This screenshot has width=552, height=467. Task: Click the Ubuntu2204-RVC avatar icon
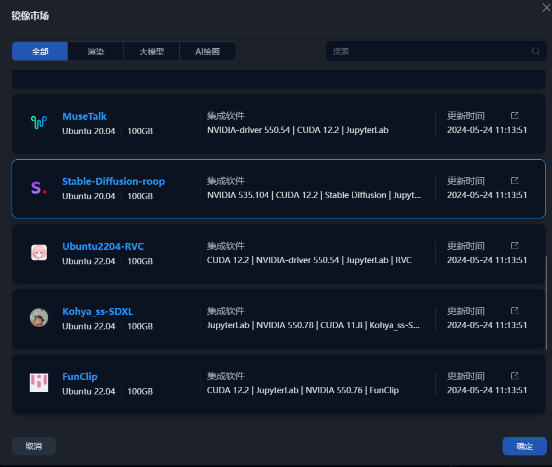coord(39,252)
